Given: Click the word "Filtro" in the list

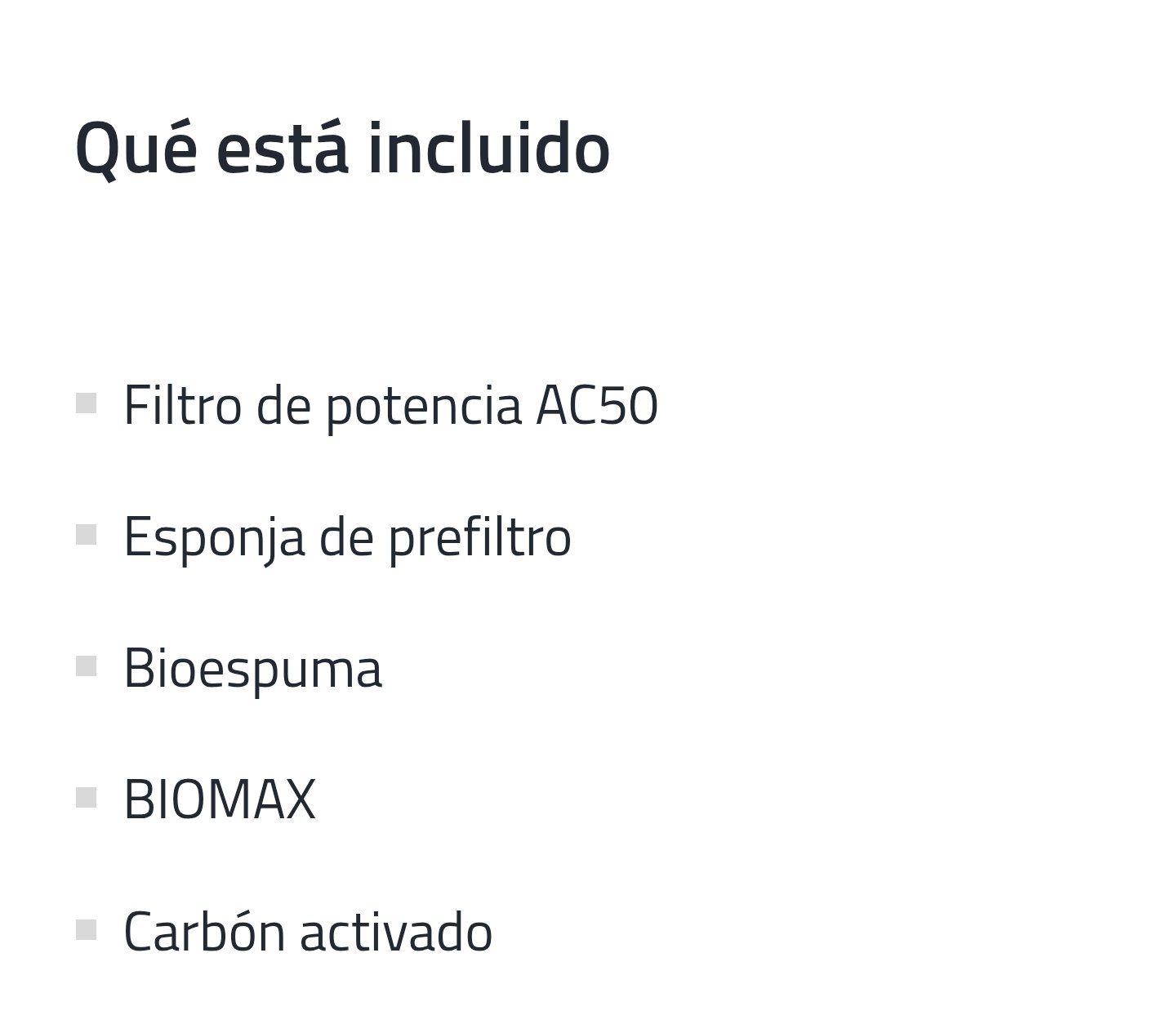Looking at the screenshot, I should (183, 406).
